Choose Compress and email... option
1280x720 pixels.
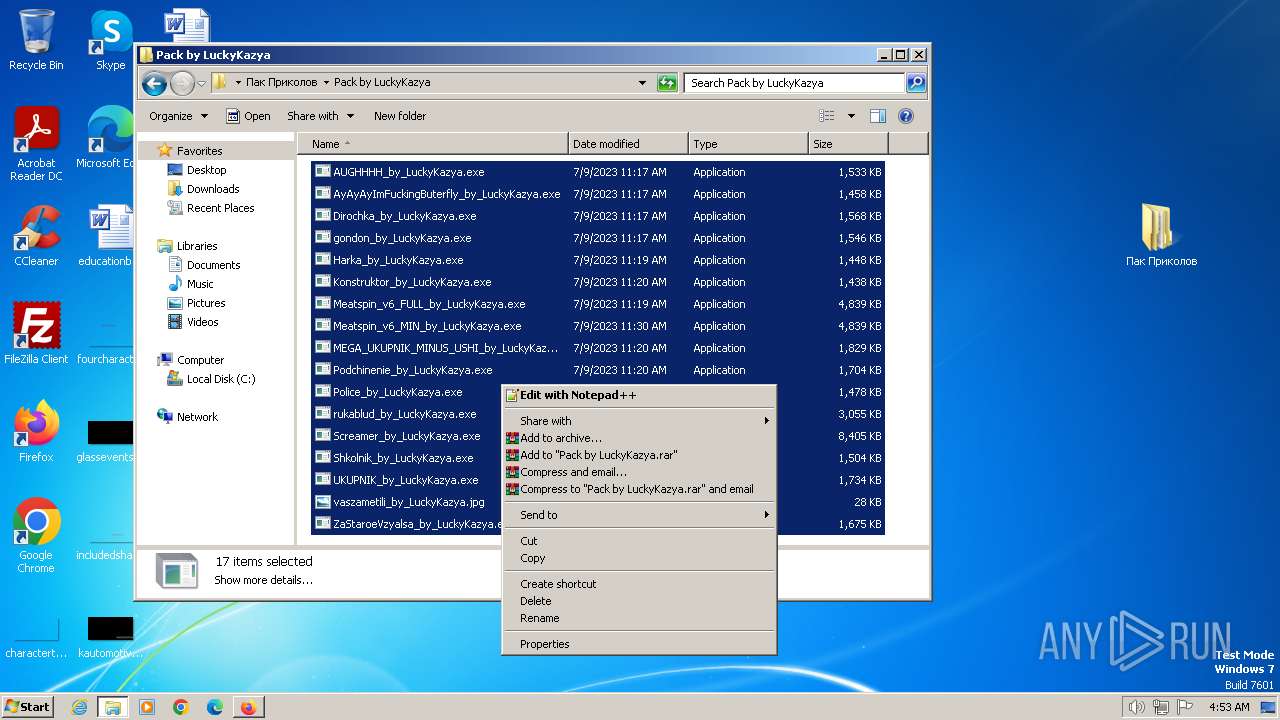coord(639,472)
